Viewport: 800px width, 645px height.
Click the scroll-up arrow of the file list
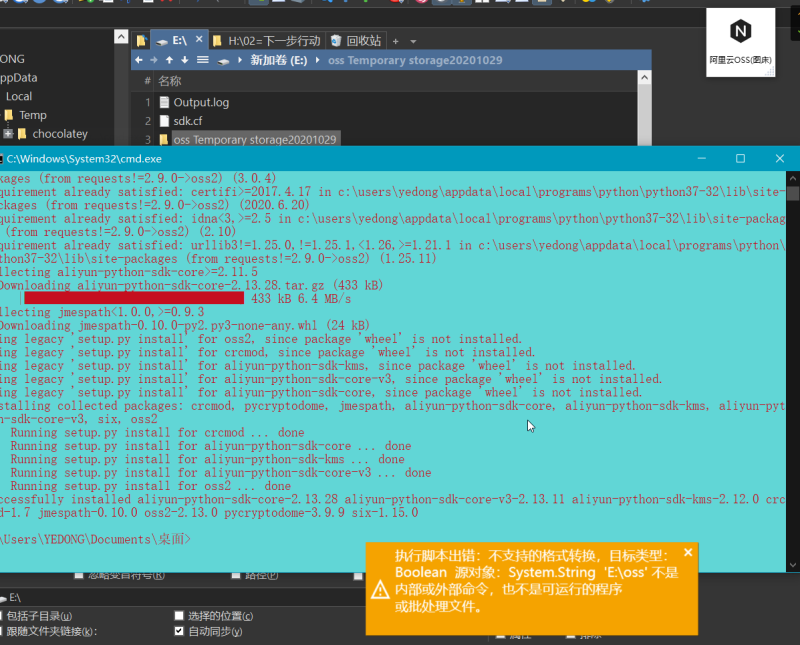coord(644,78)
